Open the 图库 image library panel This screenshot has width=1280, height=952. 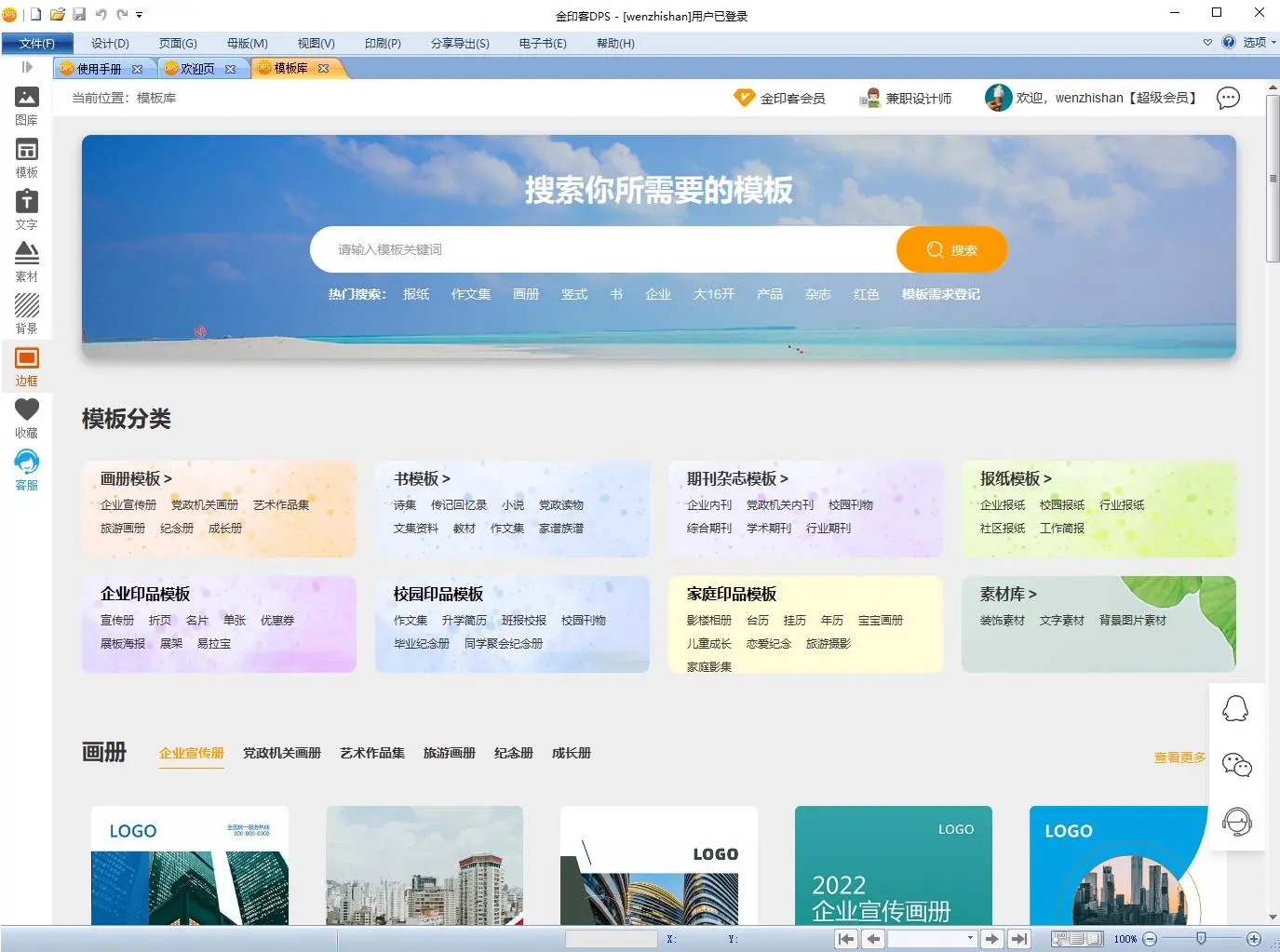coord(26,105)
